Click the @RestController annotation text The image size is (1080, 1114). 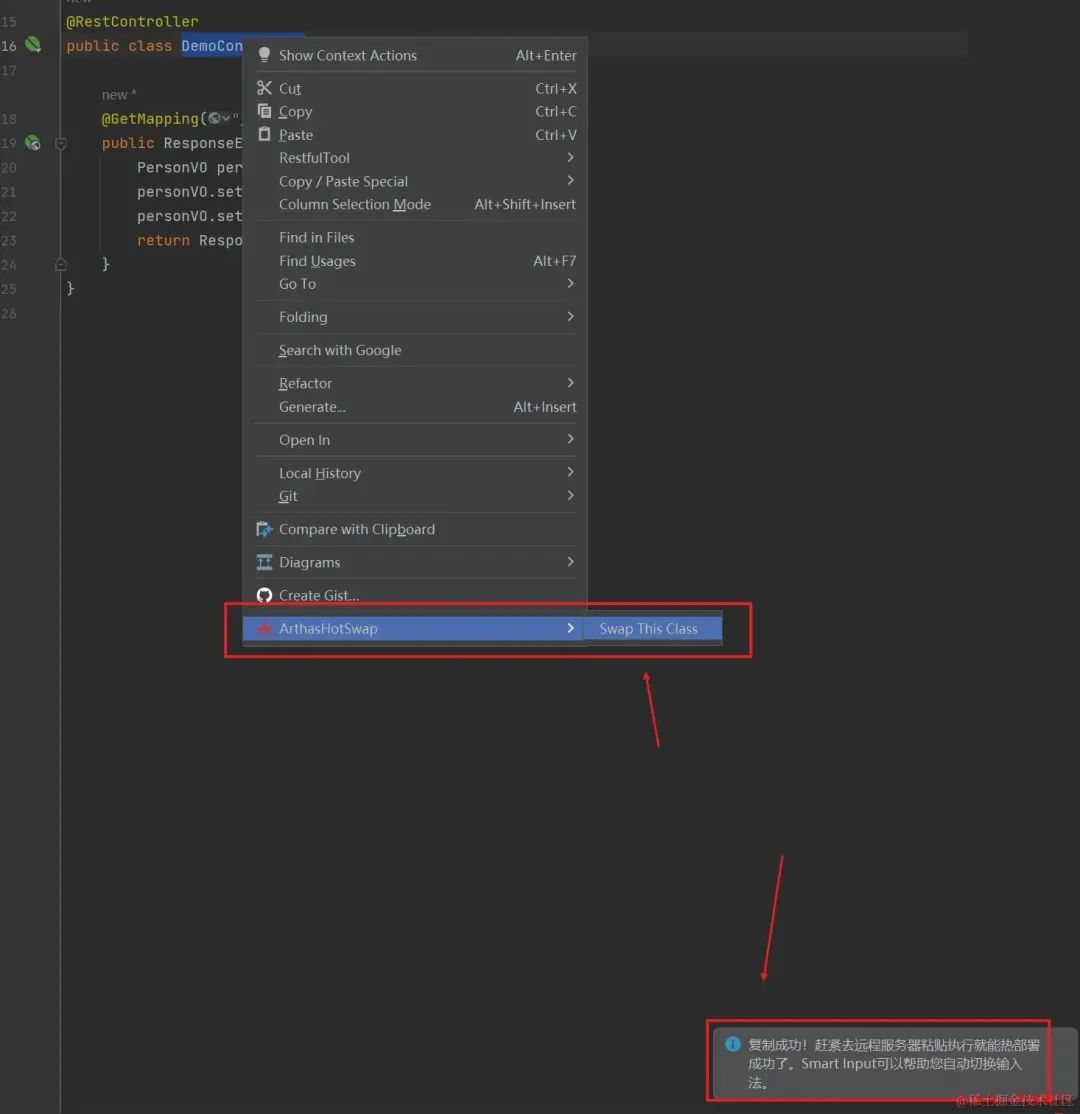(x=132, y=21)
